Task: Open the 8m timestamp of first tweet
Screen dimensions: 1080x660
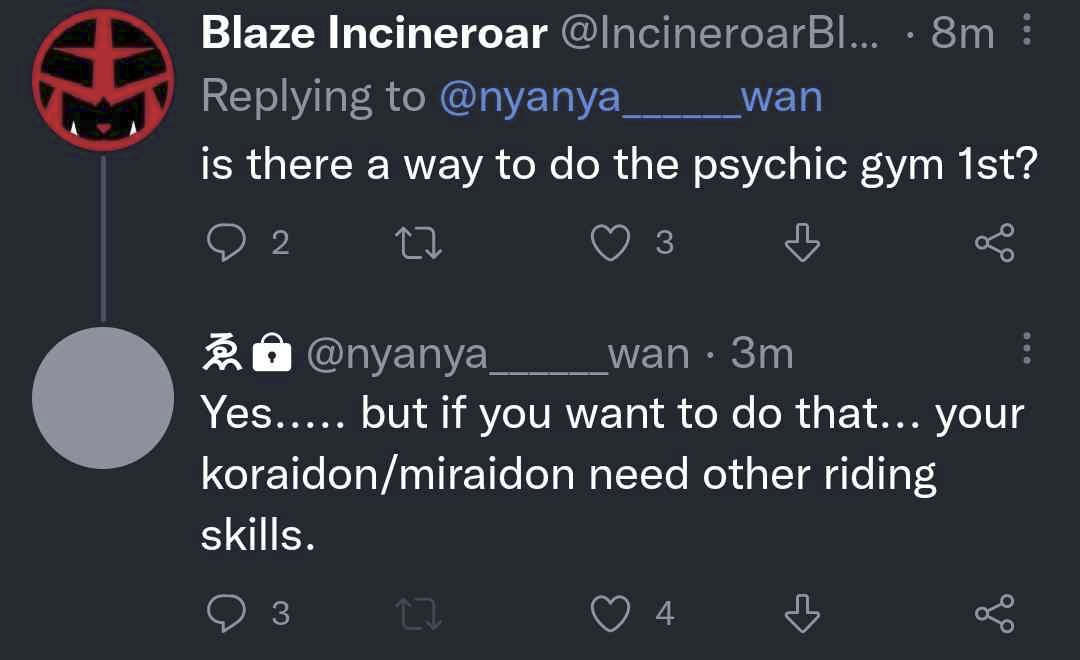Action: [962, 32]
